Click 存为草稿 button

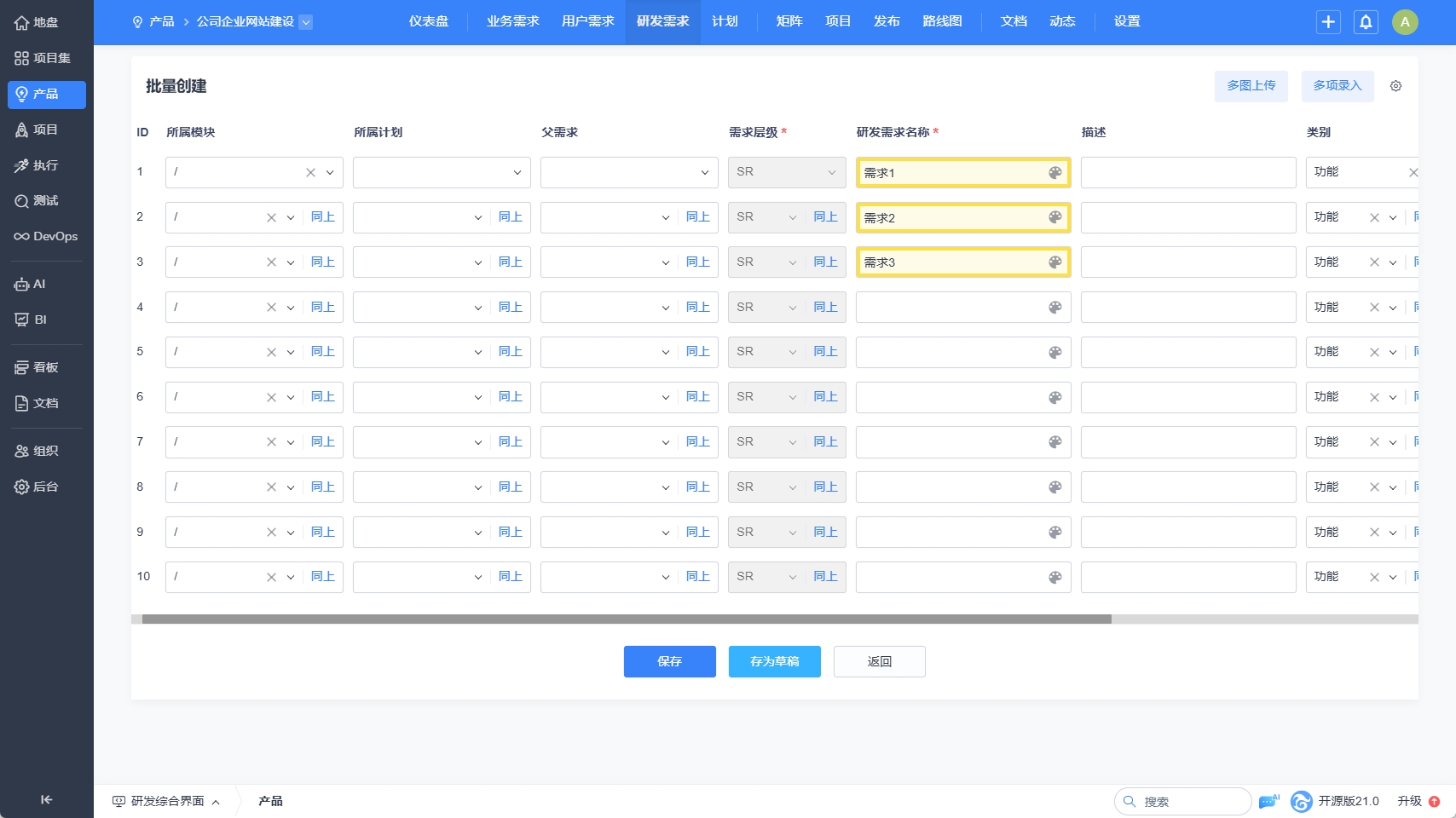pyautogui.click(x=775, y=661)
